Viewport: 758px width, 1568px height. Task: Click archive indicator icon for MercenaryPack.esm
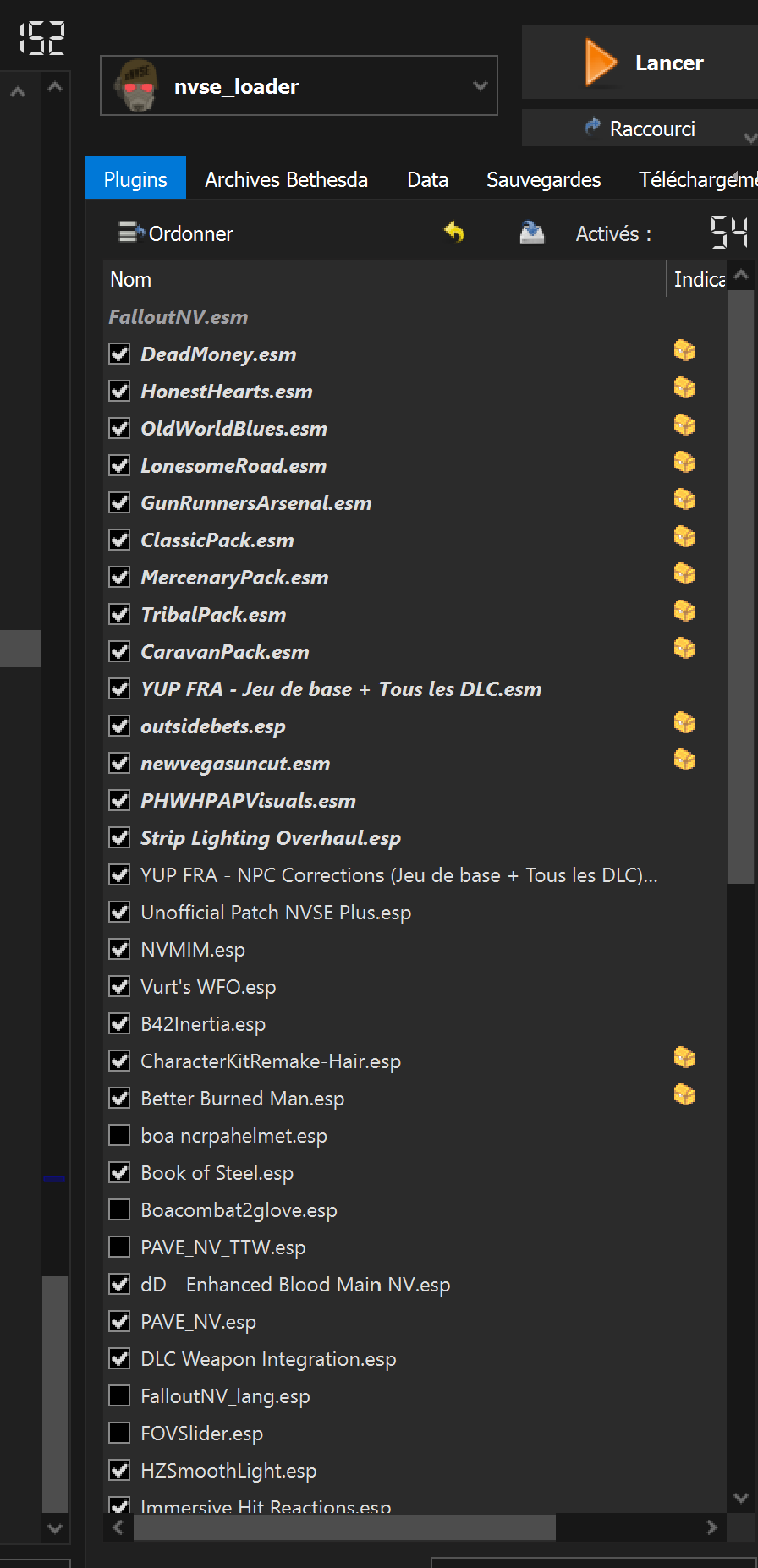pos(684,574)
